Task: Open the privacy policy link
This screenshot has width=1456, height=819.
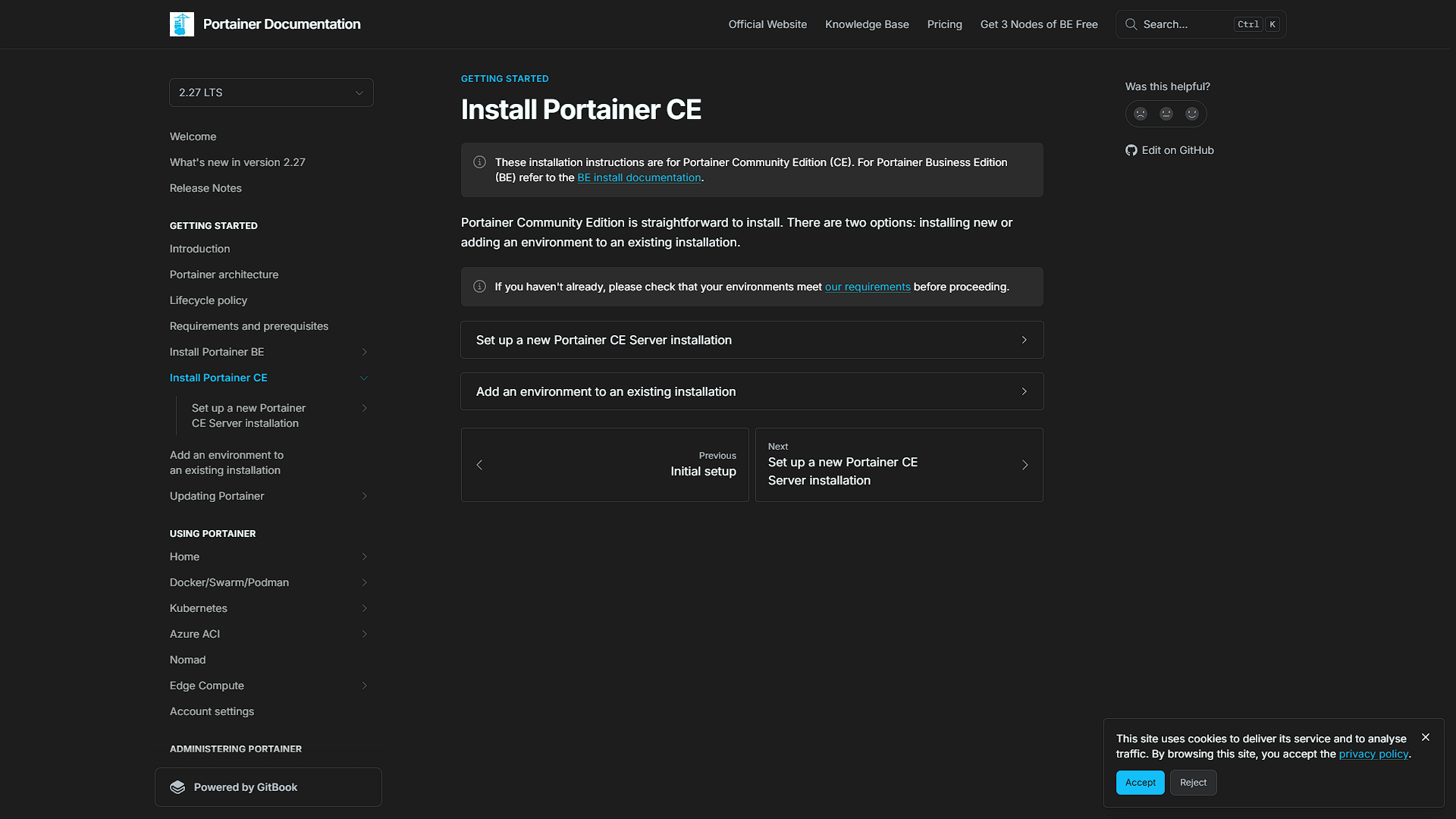Action: tap(1373, 754)
